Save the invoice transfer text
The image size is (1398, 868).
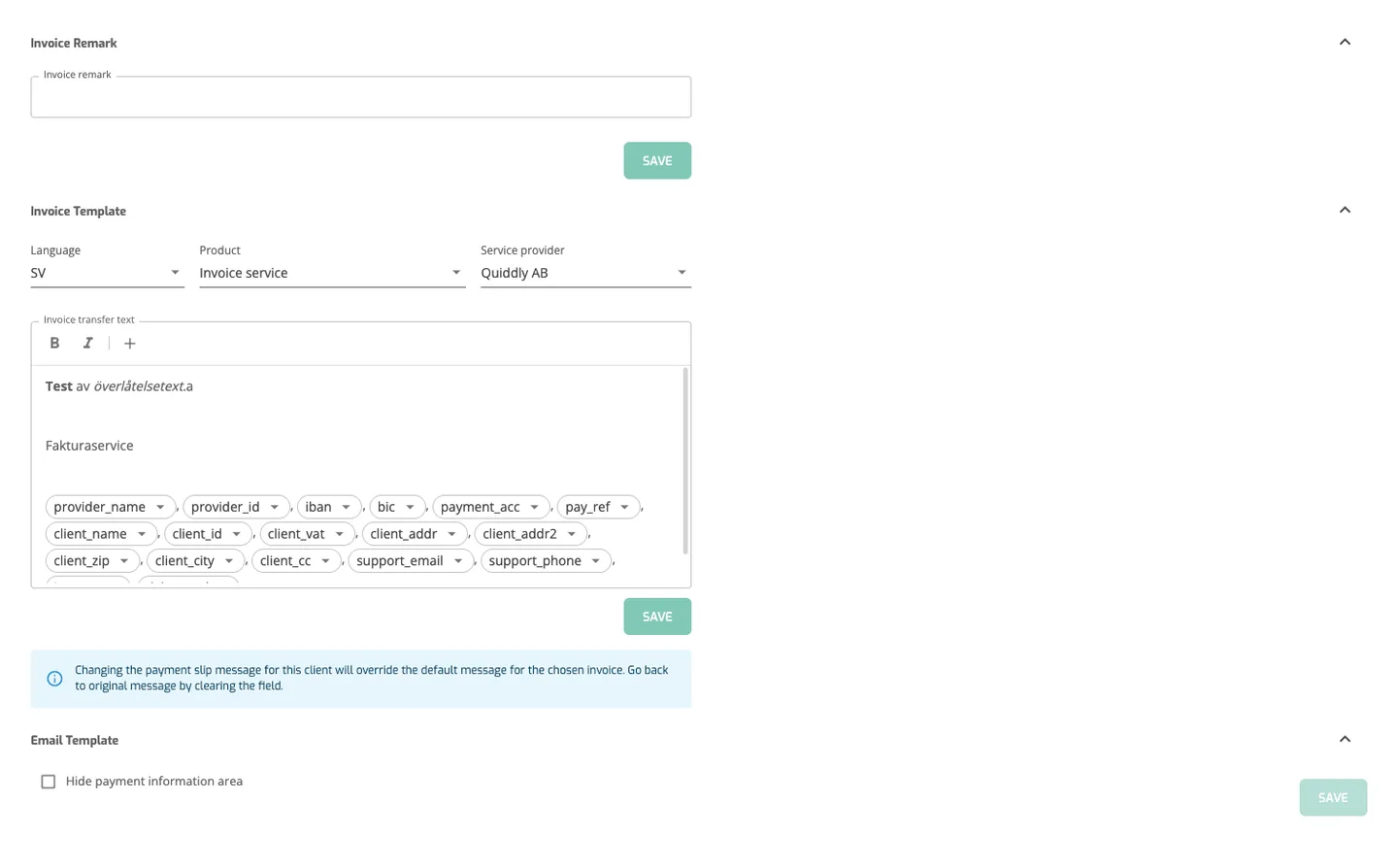tap(657, 617)
